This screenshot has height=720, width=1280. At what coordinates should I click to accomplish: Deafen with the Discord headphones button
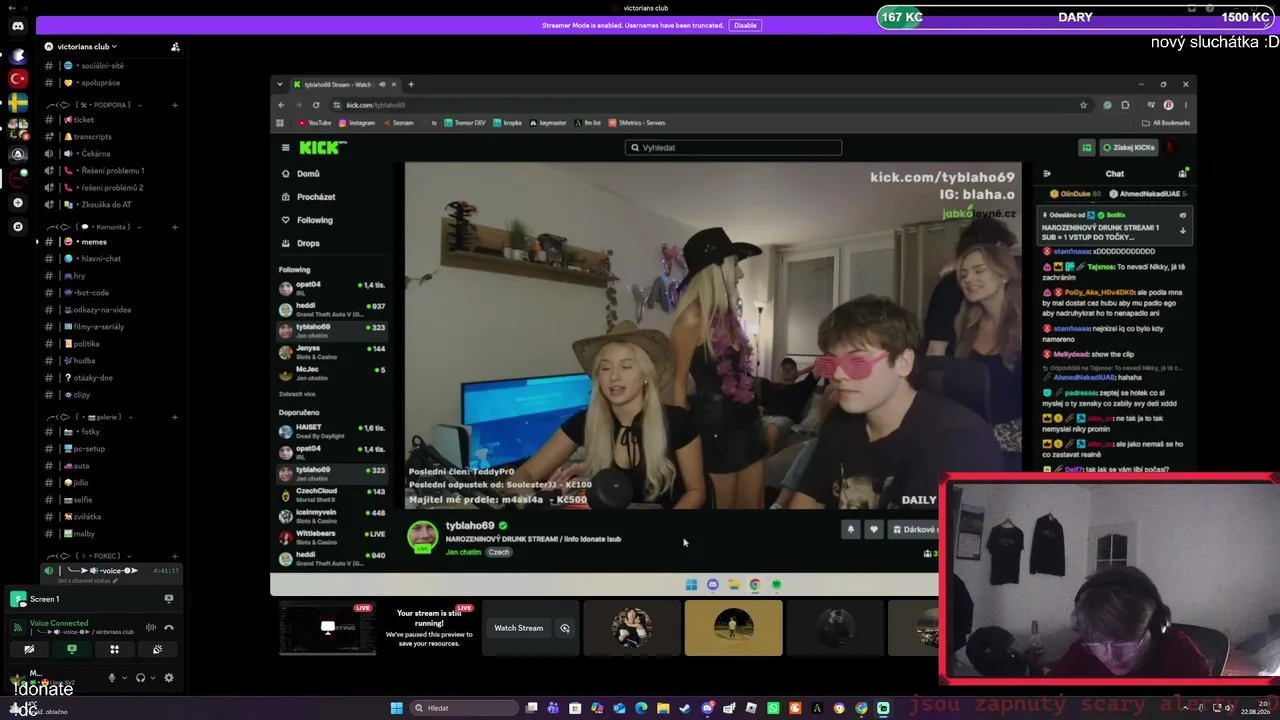[140, 678]
